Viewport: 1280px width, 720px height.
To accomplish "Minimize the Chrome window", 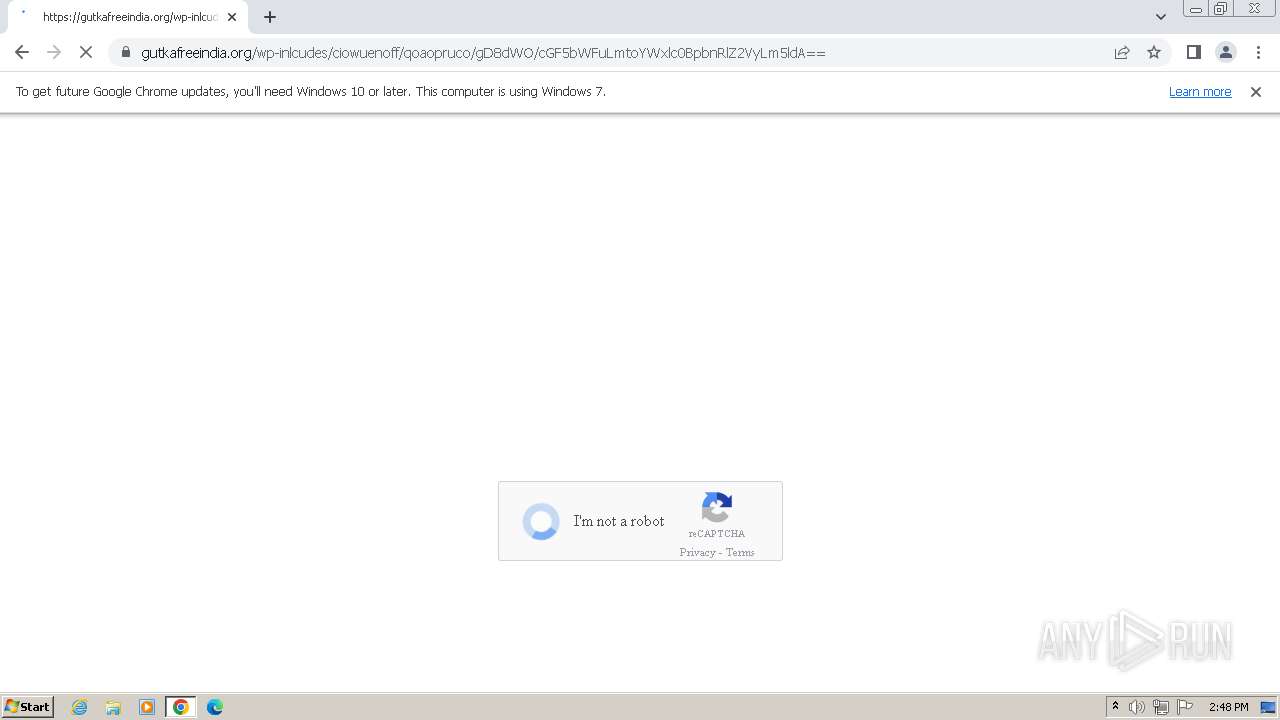I will (x=1196, y=9).
